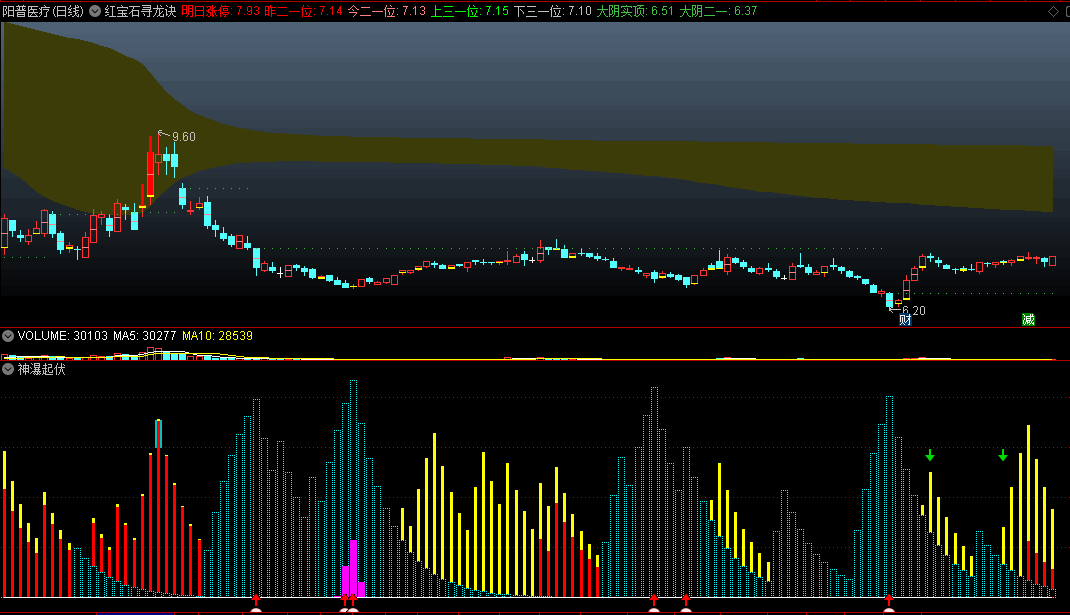Click the 神瀑起伏 indicator label
The height and width of the screenshot is (615, 1070).
(42, 369)
